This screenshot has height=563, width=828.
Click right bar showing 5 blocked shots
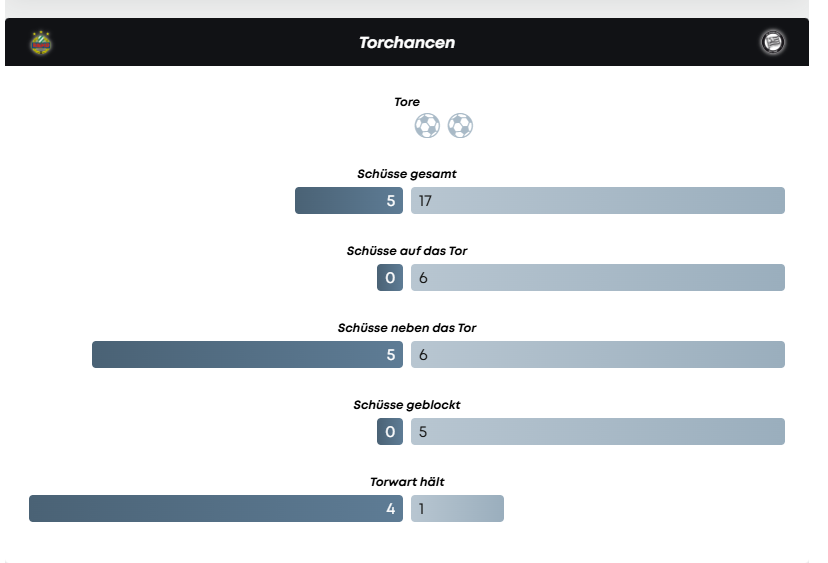597,432
